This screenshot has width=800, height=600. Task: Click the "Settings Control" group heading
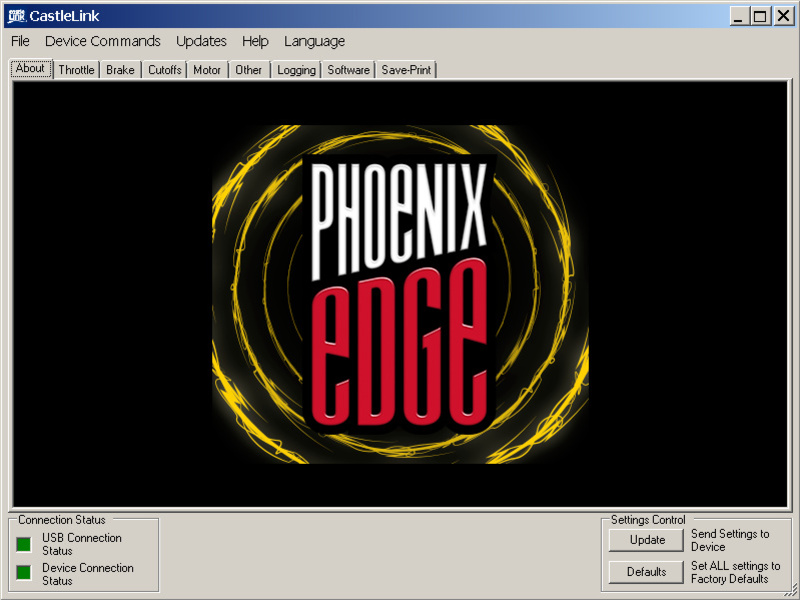(x=648, y=520)
